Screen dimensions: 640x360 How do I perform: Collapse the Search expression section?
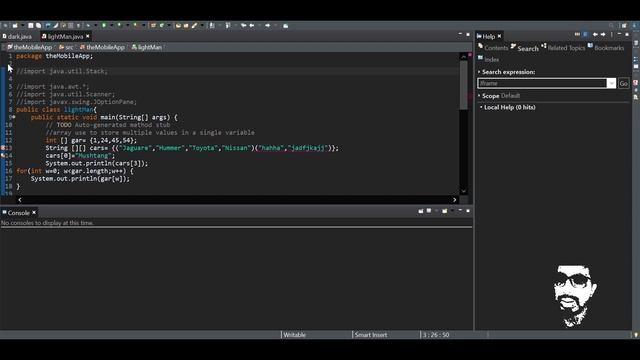(x=479, y=72)
